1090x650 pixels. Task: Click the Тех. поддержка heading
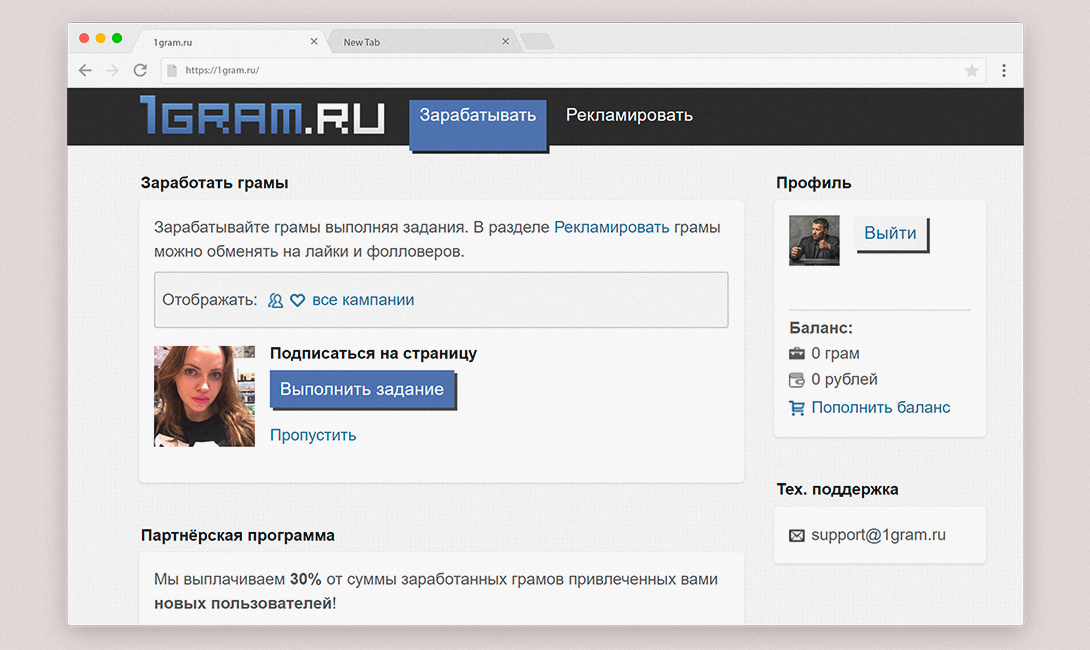(837, 489)
